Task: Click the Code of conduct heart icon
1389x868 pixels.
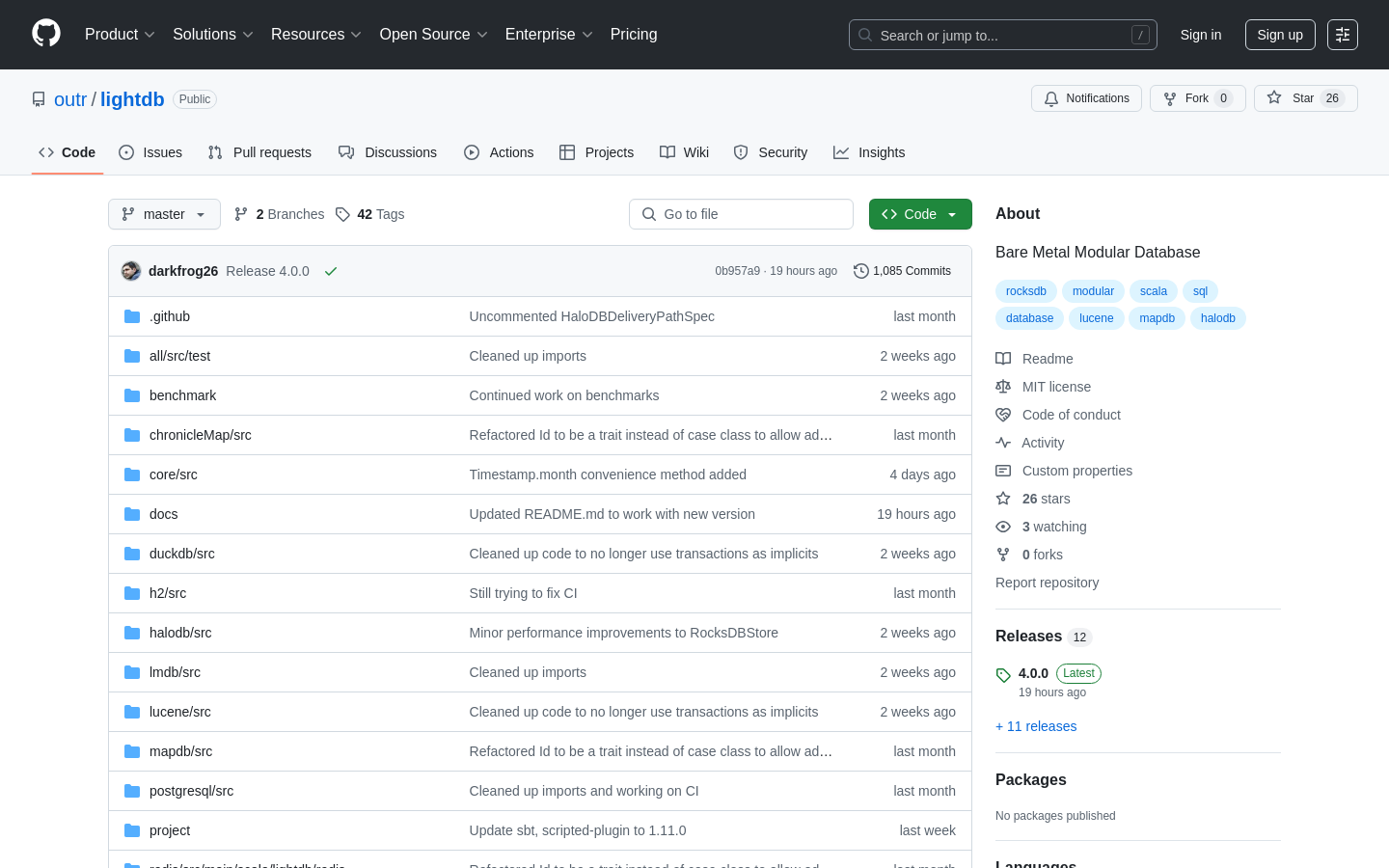Action: tap(1003, 415)
